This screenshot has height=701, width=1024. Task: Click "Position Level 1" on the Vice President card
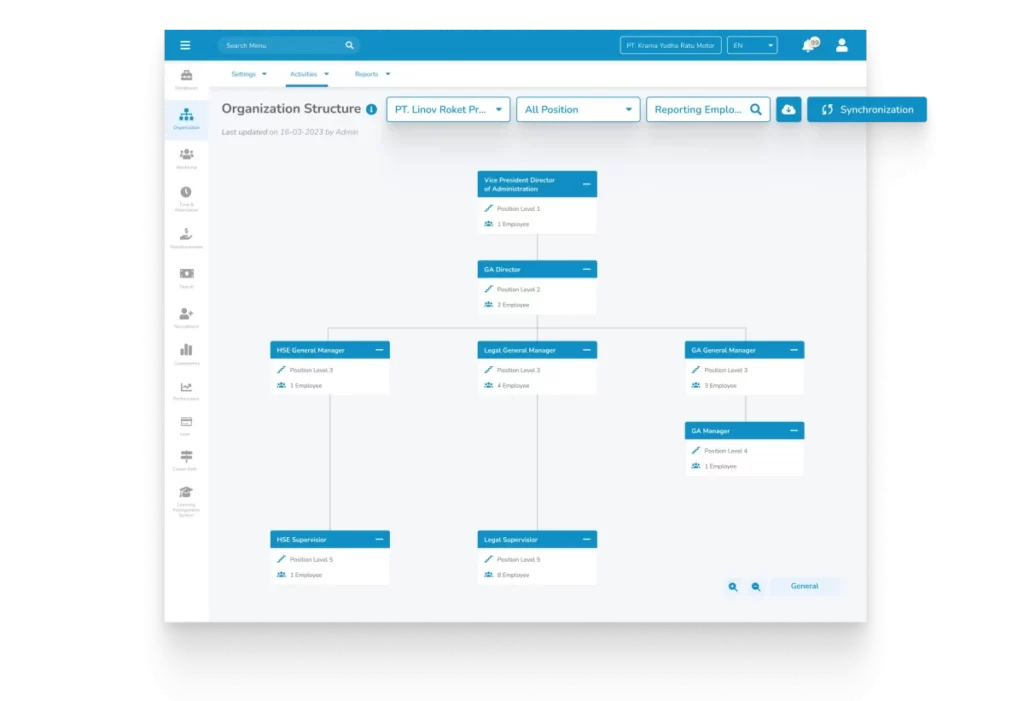click(519, 208)
